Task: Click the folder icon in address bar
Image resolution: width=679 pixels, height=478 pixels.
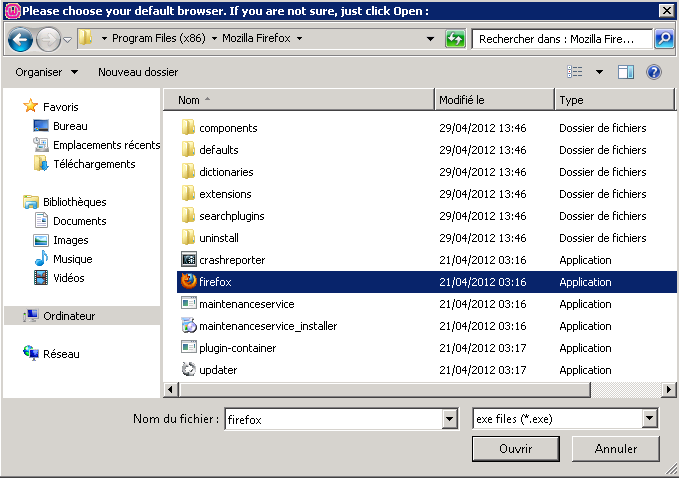Action: click(85, 38)
